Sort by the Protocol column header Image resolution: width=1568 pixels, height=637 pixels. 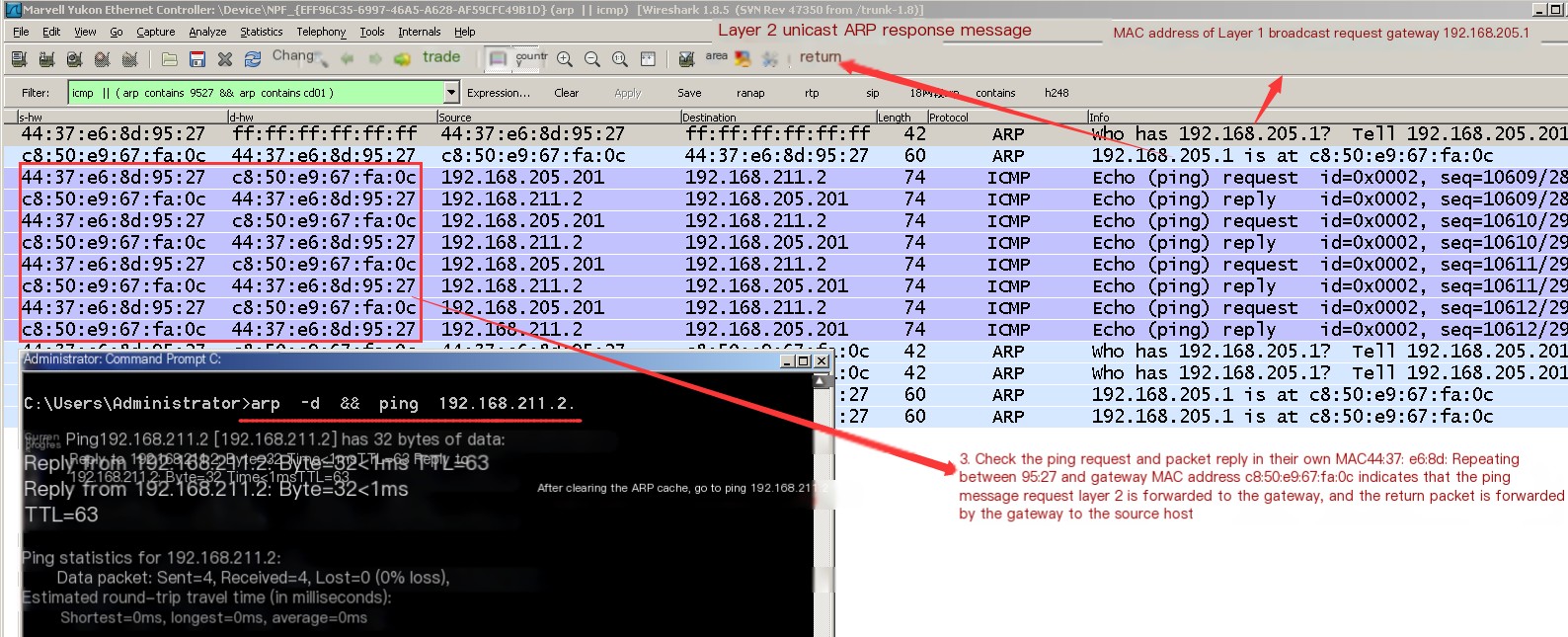click(x=1006, y=118)
